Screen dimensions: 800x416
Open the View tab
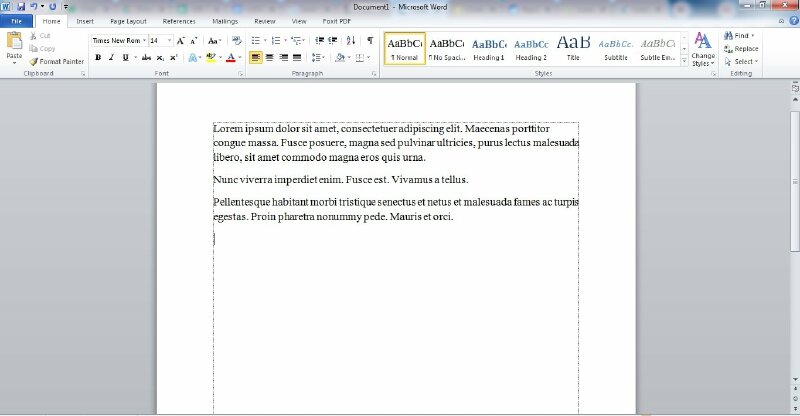pos(298,21)
